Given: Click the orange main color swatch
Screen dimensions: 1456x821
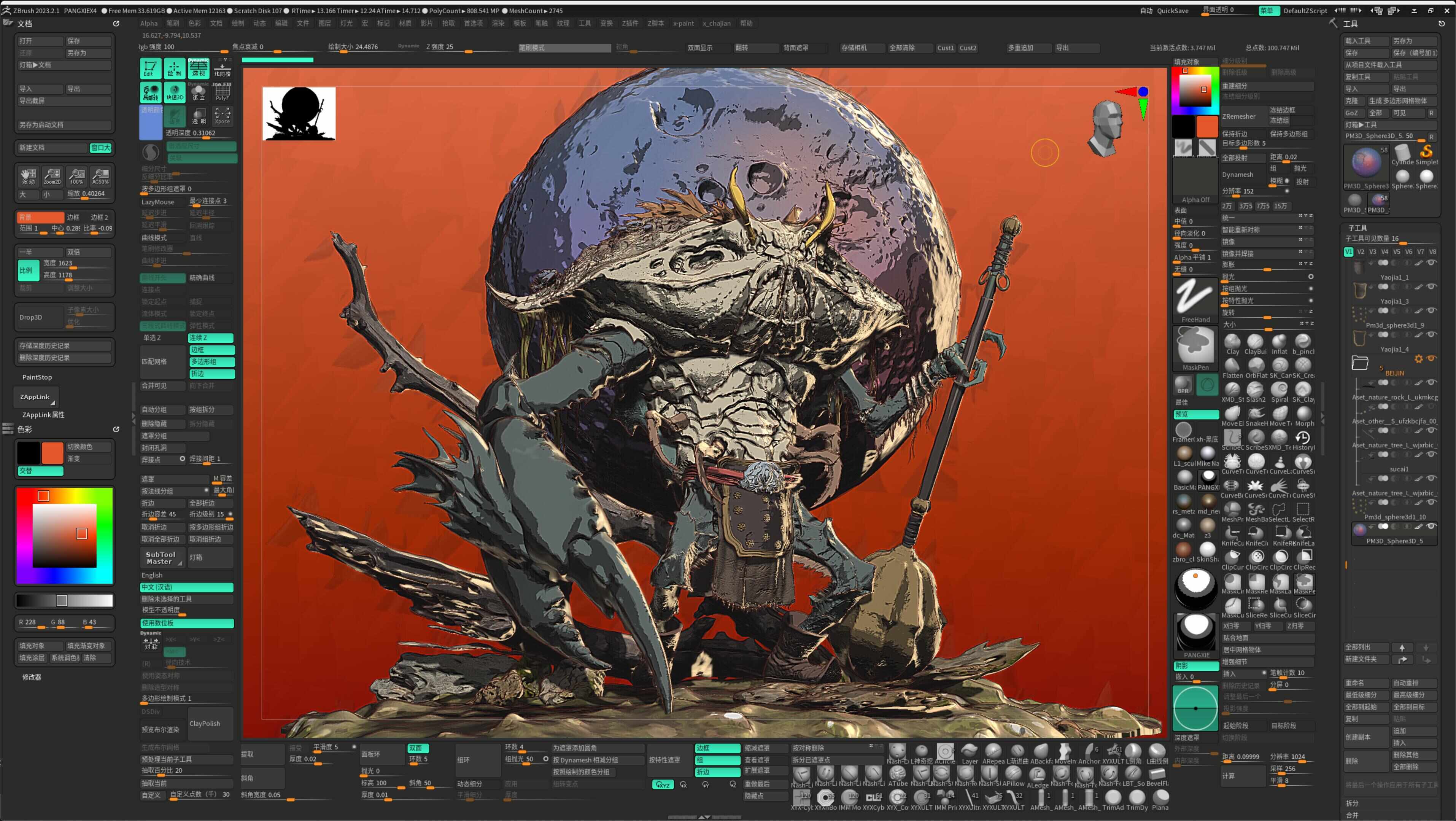Looking at the screenshot, I should coord(52,453).
